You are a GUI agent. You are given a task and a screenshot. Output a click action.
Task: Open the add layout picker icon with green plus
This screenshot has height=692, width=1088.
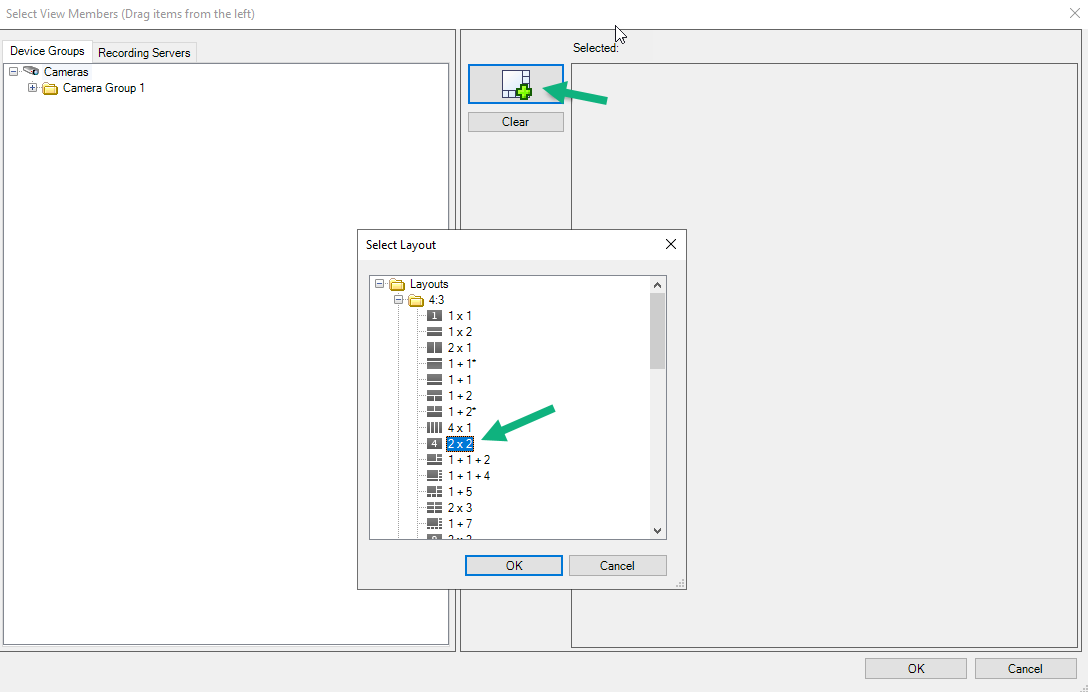point(515,84)
